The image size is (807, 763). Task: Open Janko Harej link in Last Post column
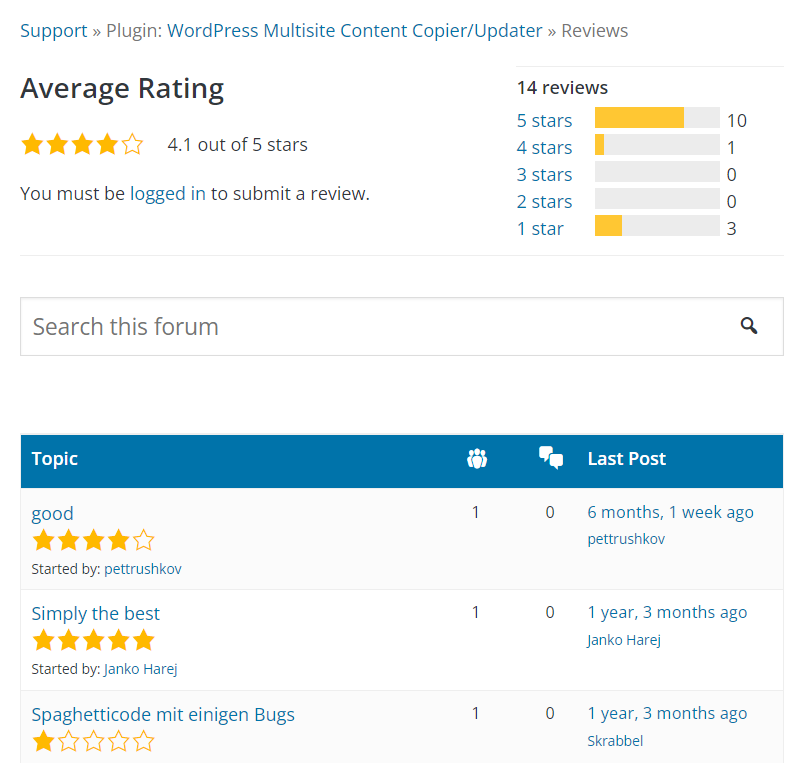pos(624,640)
